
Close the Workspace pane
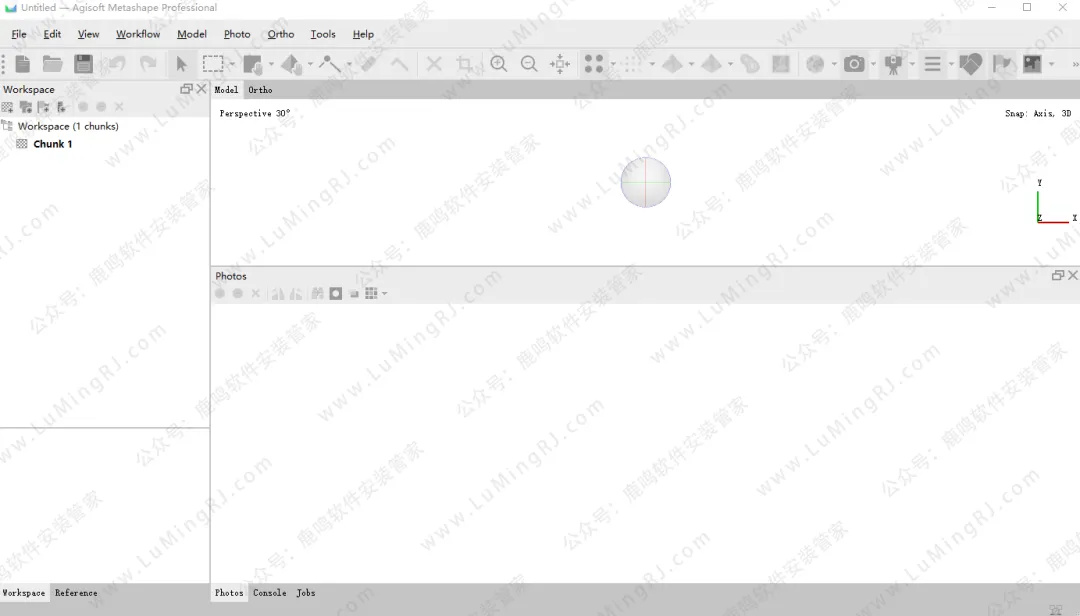coord(201,89)
